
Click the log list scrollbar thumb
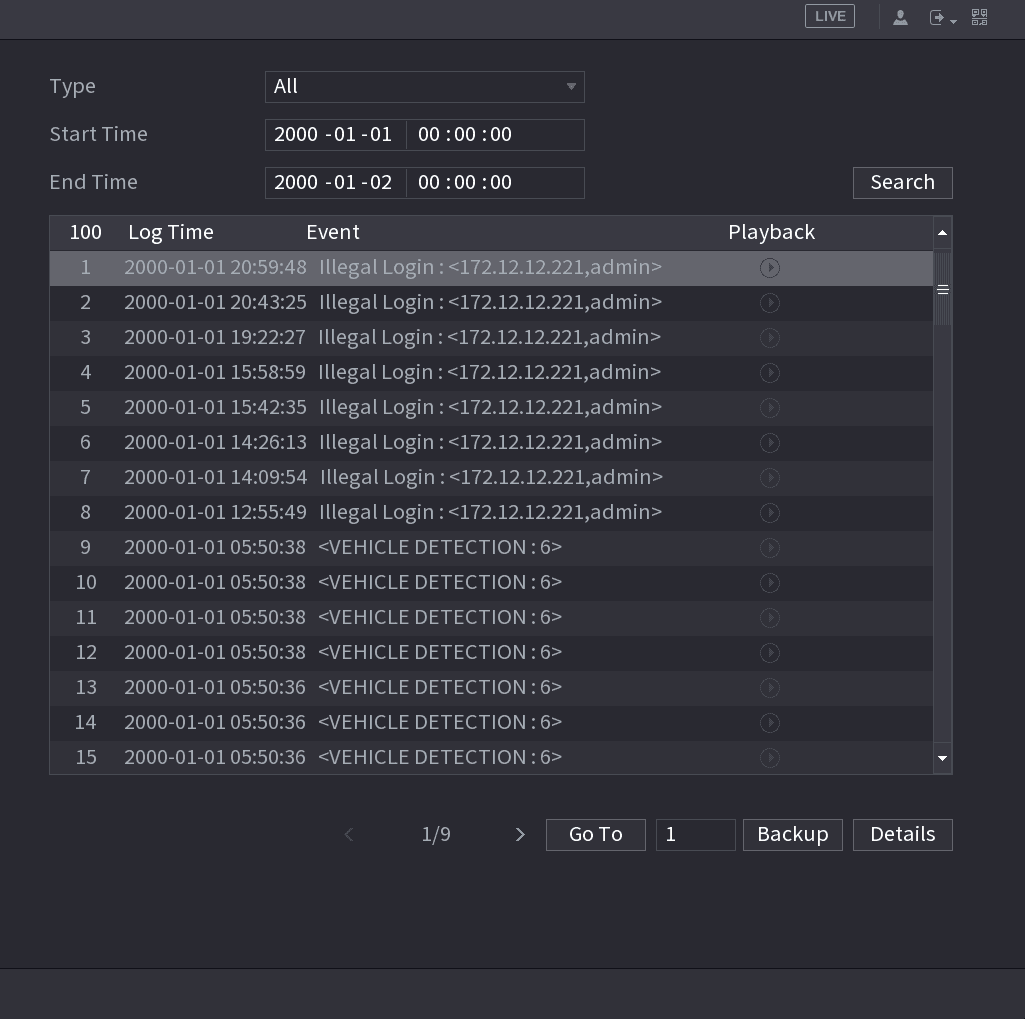click(x=943, y=290)
